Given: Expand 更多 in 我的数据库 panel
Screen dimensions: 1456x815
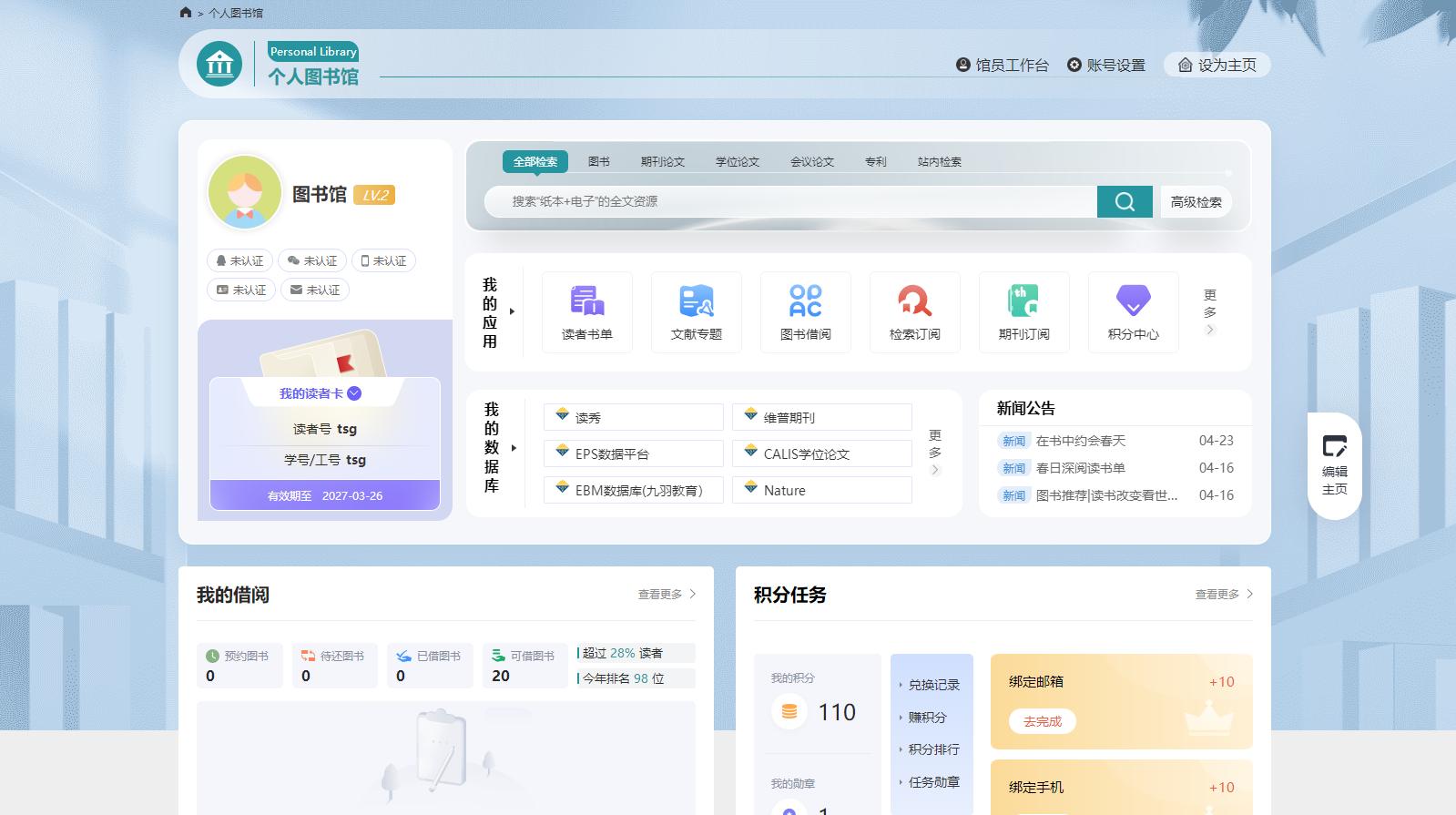Looking at the screenshot, I should (x=934, y=452).
